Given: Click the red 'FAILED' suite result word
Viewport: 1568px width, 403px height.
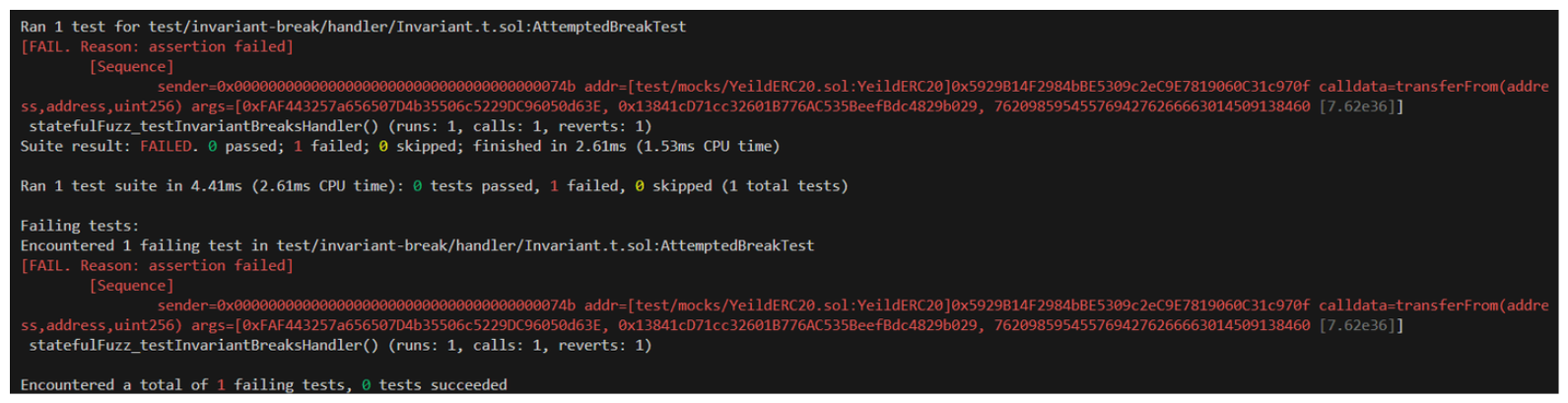Looking at the screenshot, I should (166, 146).
